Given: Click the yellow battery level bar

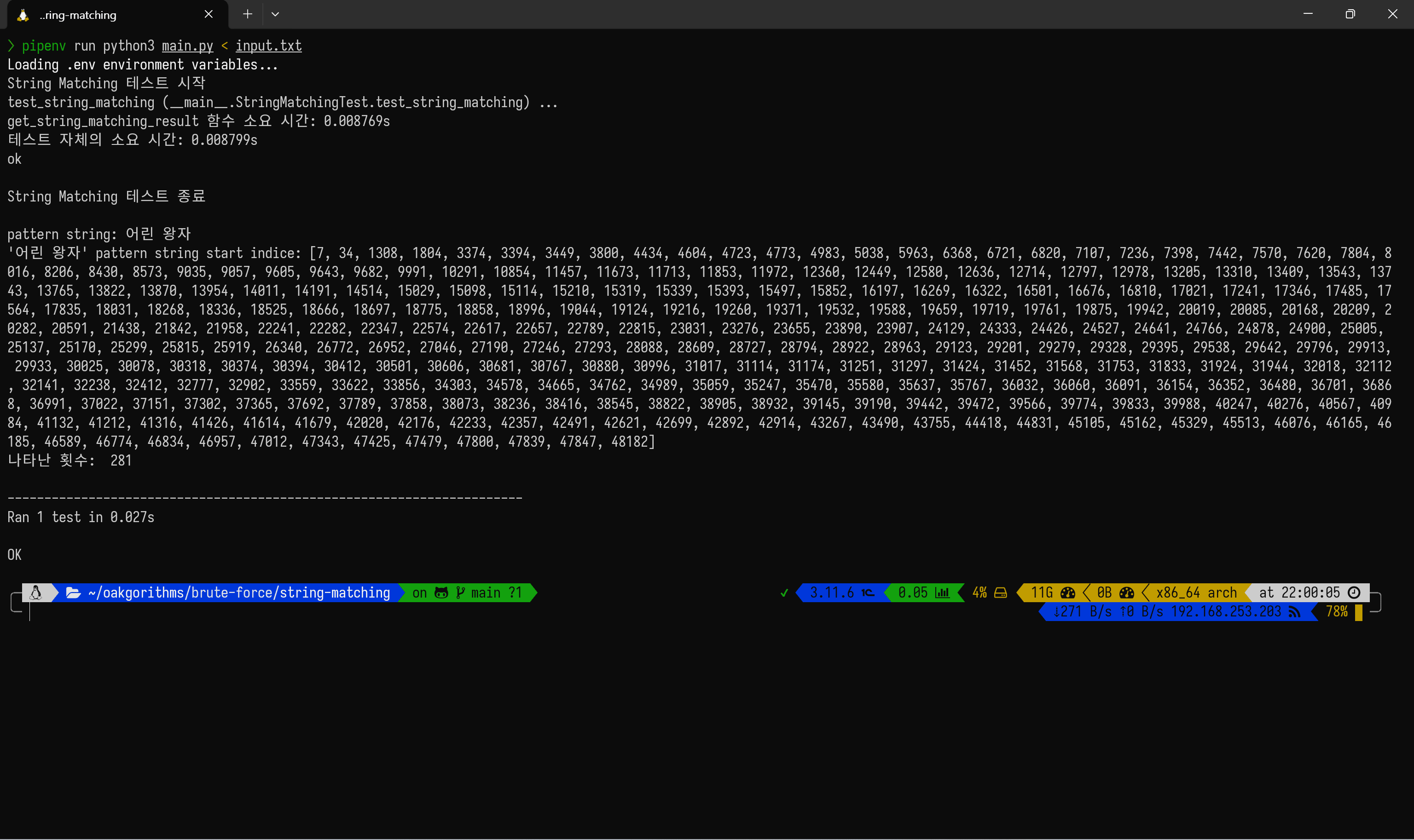Looking at the screenshot, I should coord(1358,612).
